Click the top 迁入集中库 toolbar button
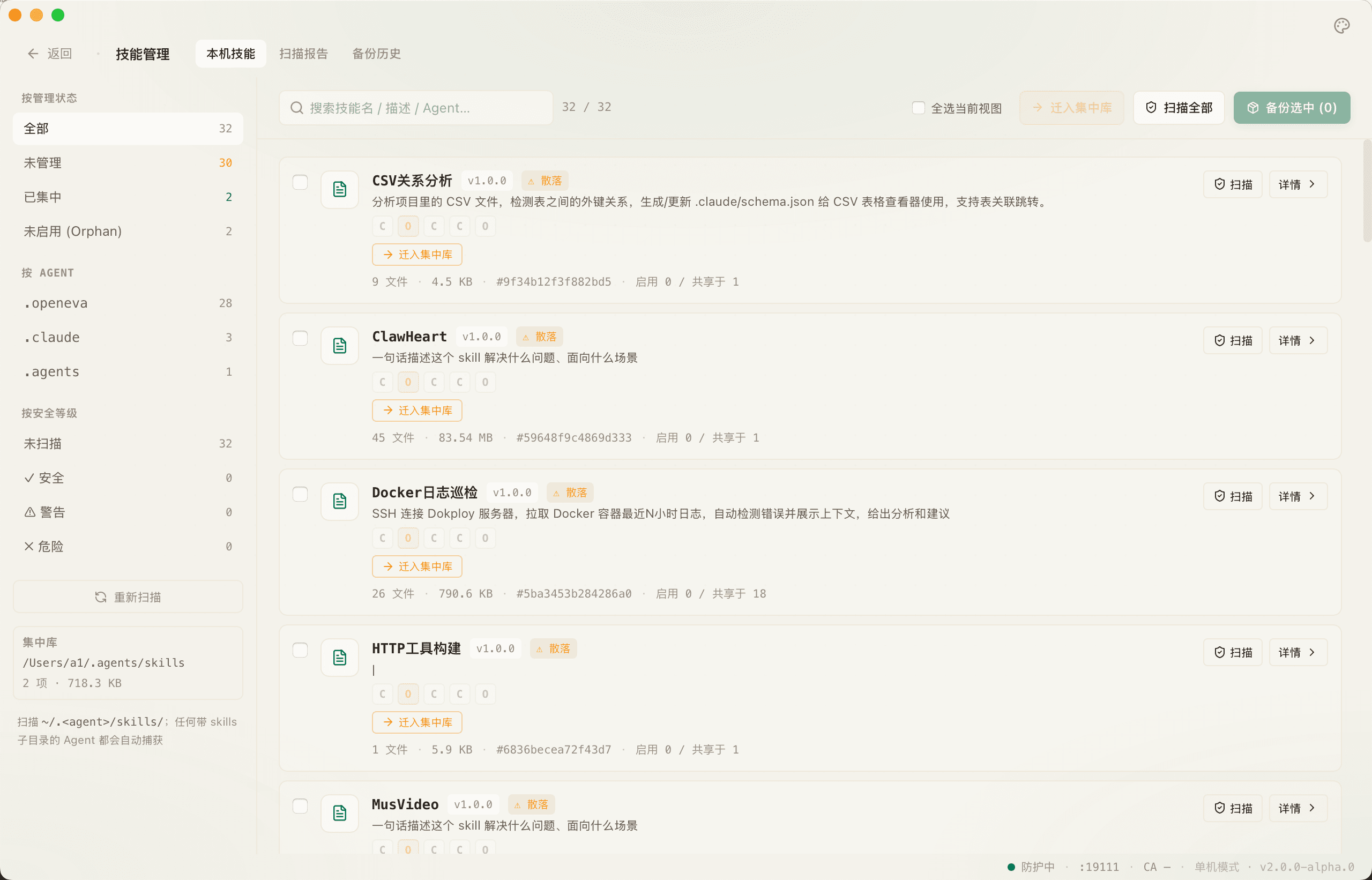 [x=1071, y=107]
